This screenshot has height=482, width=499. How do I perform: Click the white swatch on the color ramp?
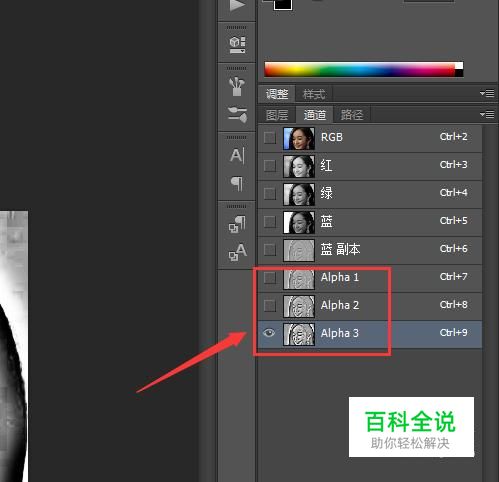(x=459, y=66)
